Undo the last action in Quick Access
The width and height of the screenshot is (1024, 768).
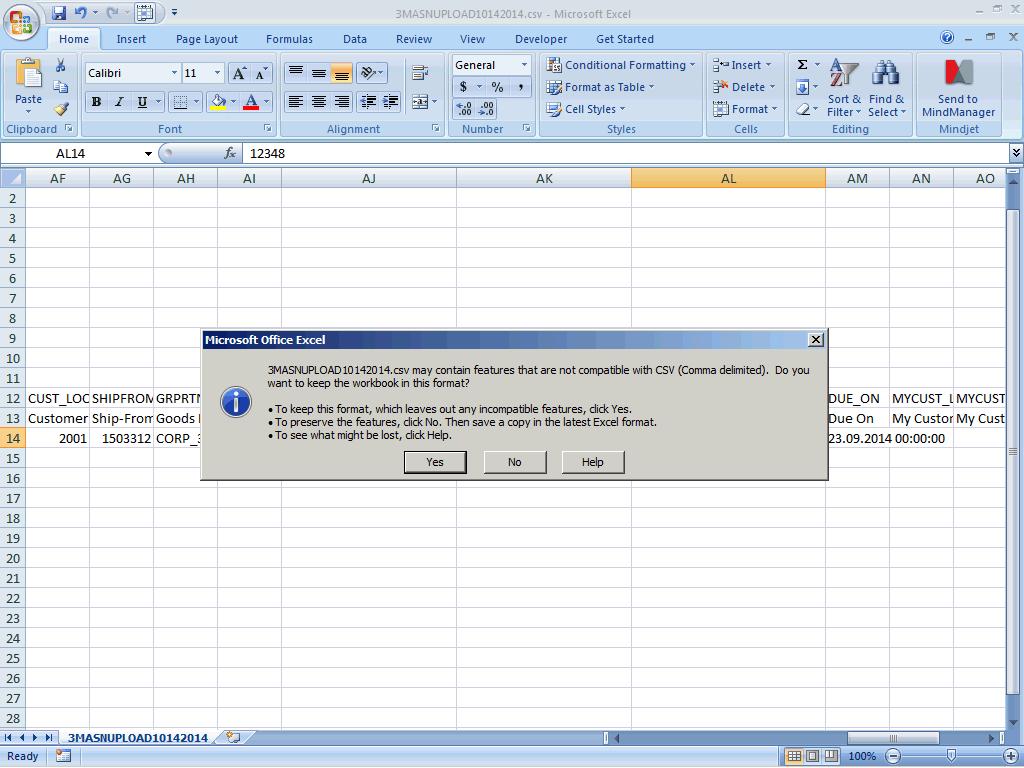click(80, 12)
